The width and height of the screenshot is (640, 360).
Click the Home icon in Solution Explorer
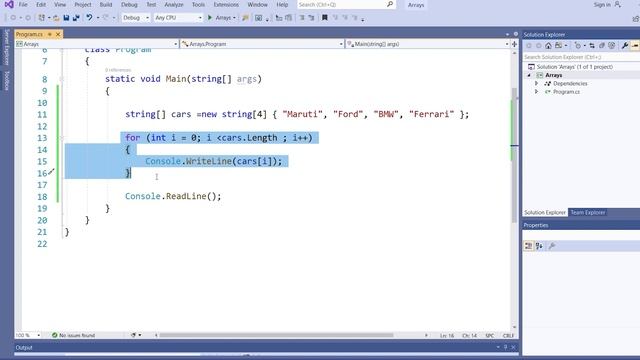(x=548, y=46)
